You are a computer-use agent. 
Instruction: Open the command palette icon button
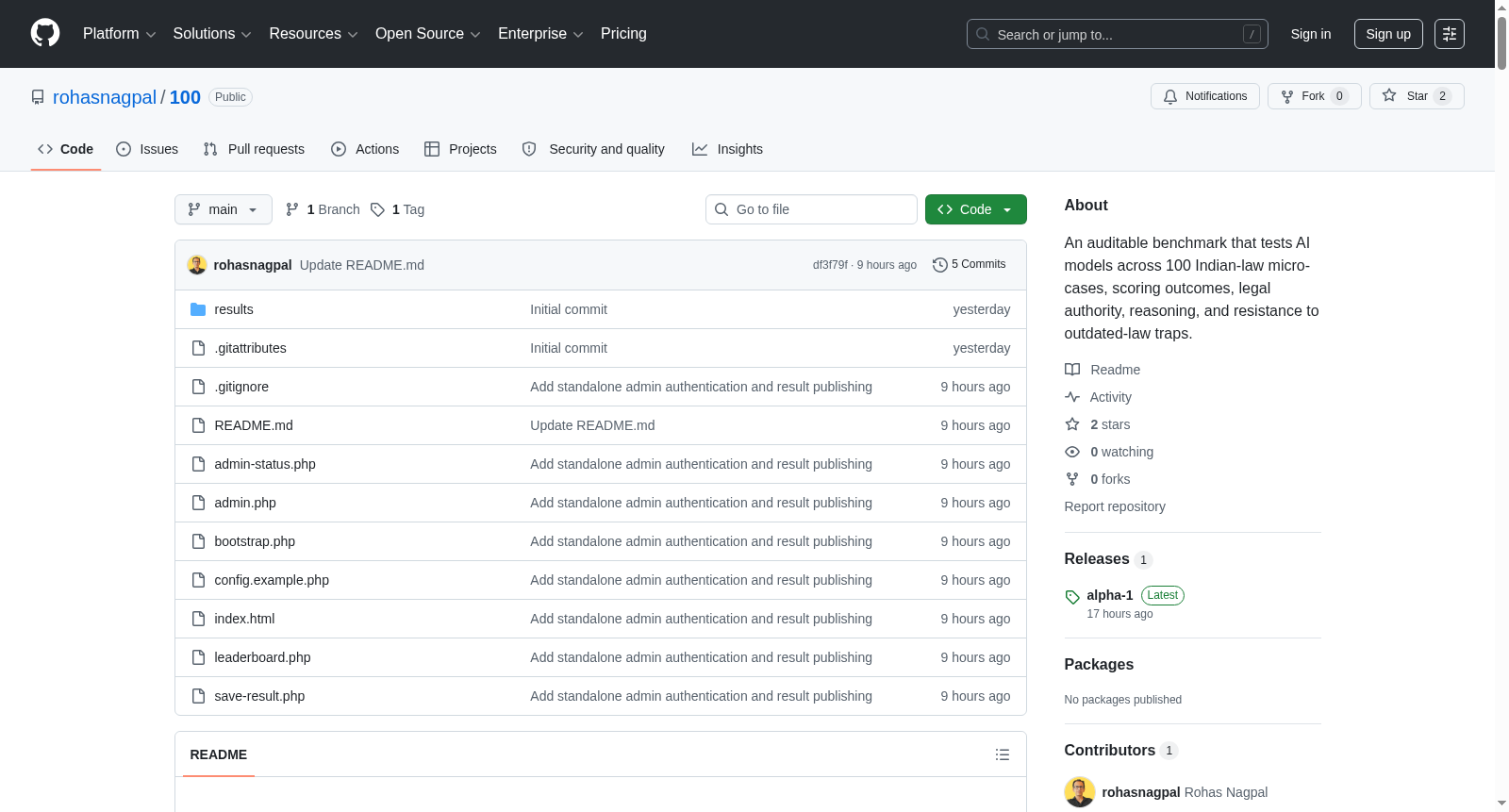click(1450, 34)
